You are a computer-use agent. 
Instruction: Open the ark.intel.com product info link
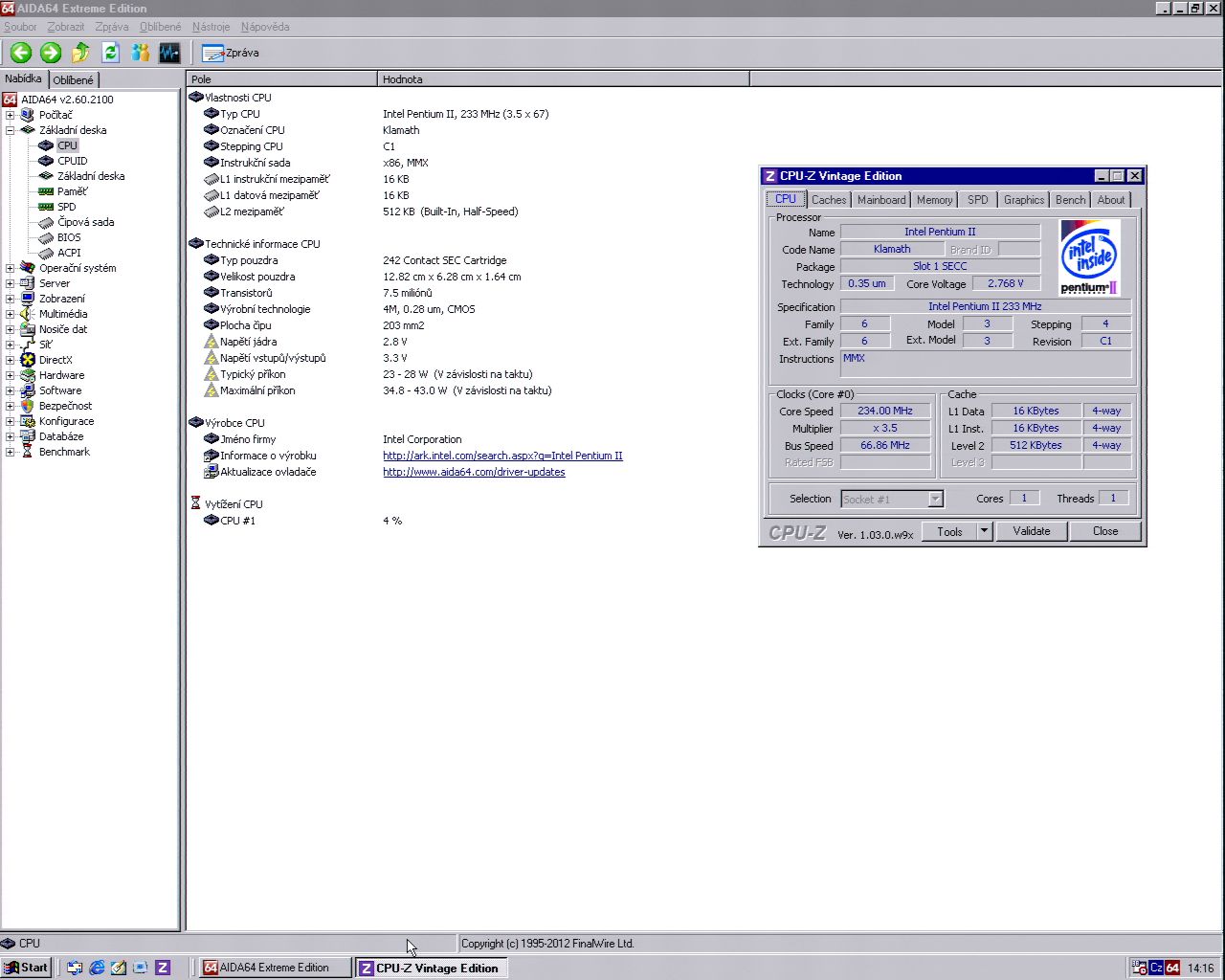pos(502,456)
